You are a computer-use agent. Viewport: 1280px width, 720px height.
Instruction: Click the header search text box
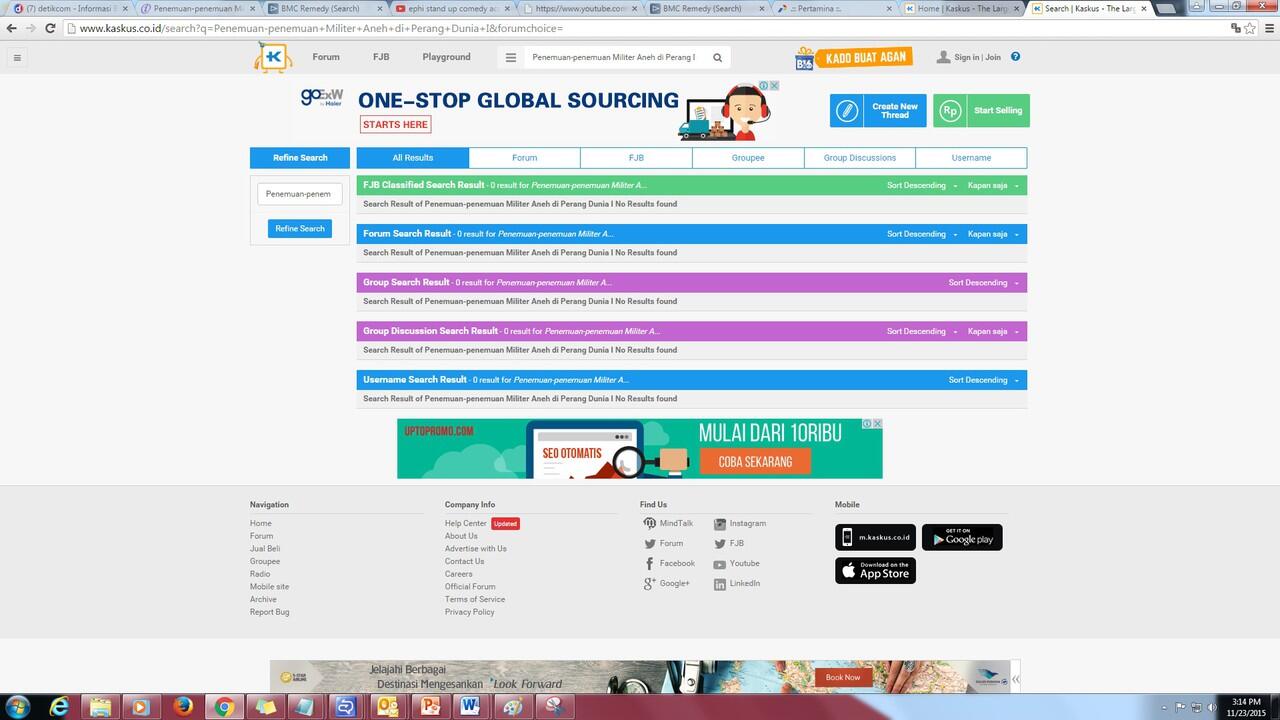(615, 58)
